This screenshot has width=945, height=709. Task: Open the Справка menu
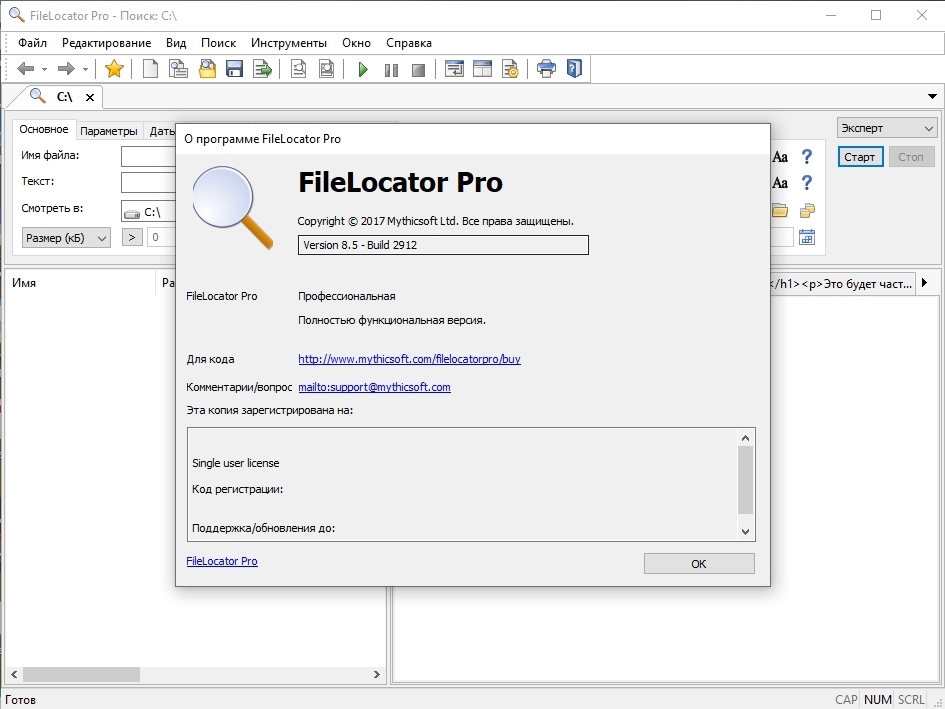409,43
